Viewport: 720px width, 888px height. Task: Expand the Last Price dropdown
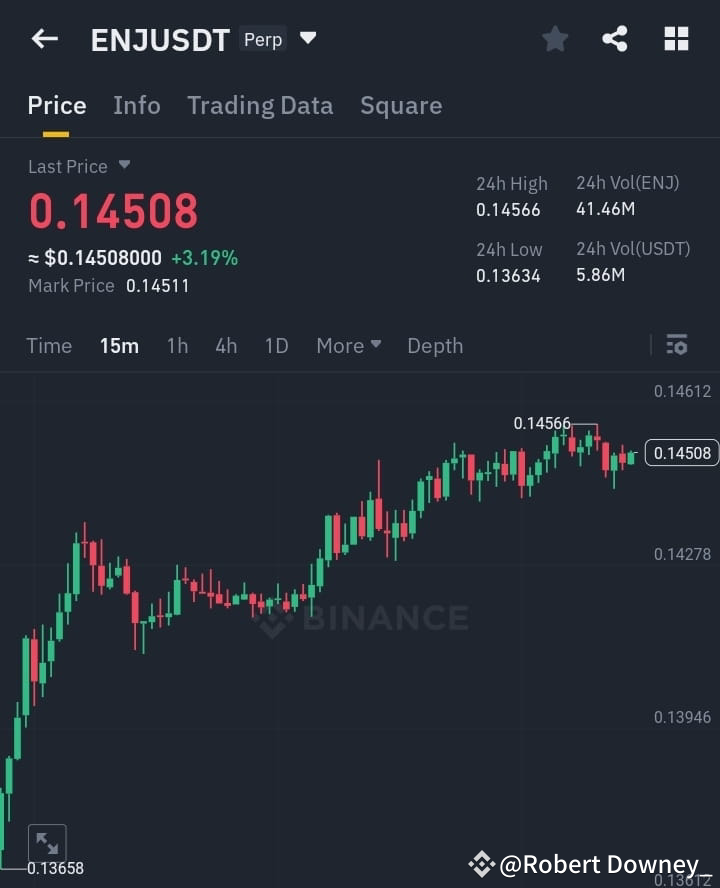123,166
